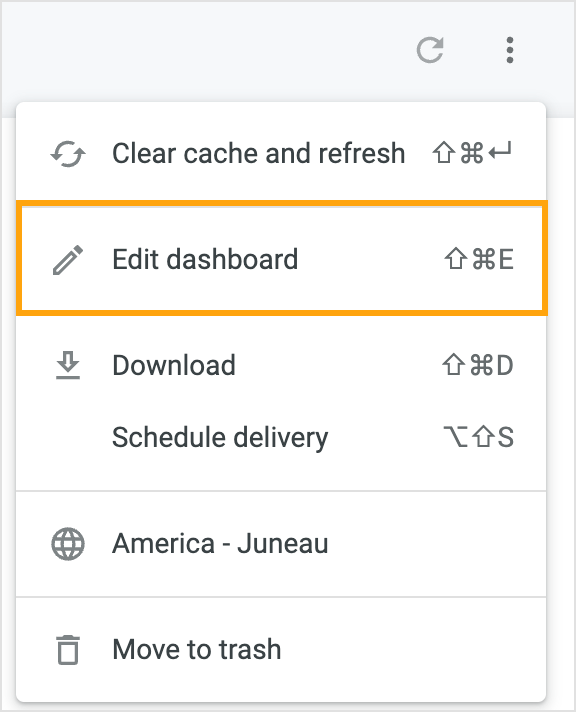Viewport: 576px width, 712px height.
Task: Click the reload dashboard icon
Action: tap(430, 50)
